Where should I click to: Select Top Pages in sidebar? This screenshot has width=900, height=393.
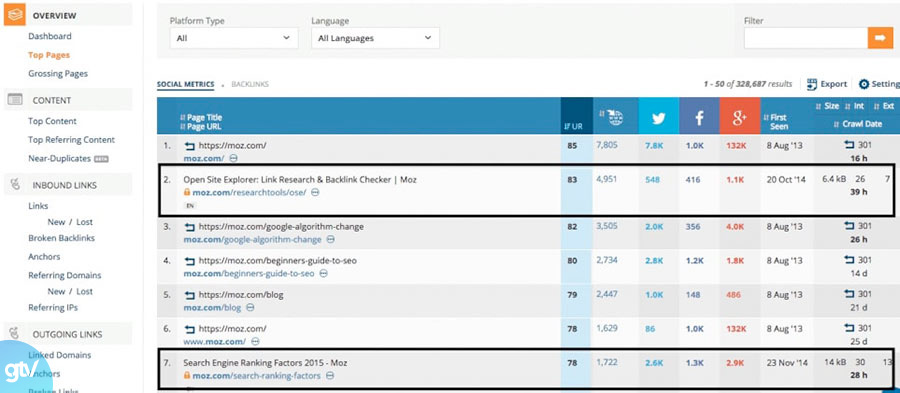(49, 55)
